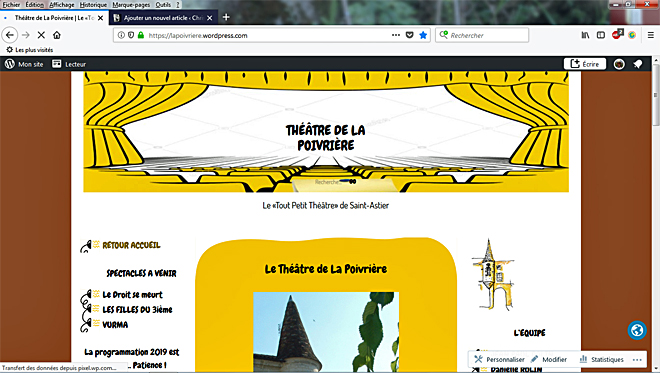Open the library bookshelf icon
This screenshot has height=373, width=660.
[585, 35]
